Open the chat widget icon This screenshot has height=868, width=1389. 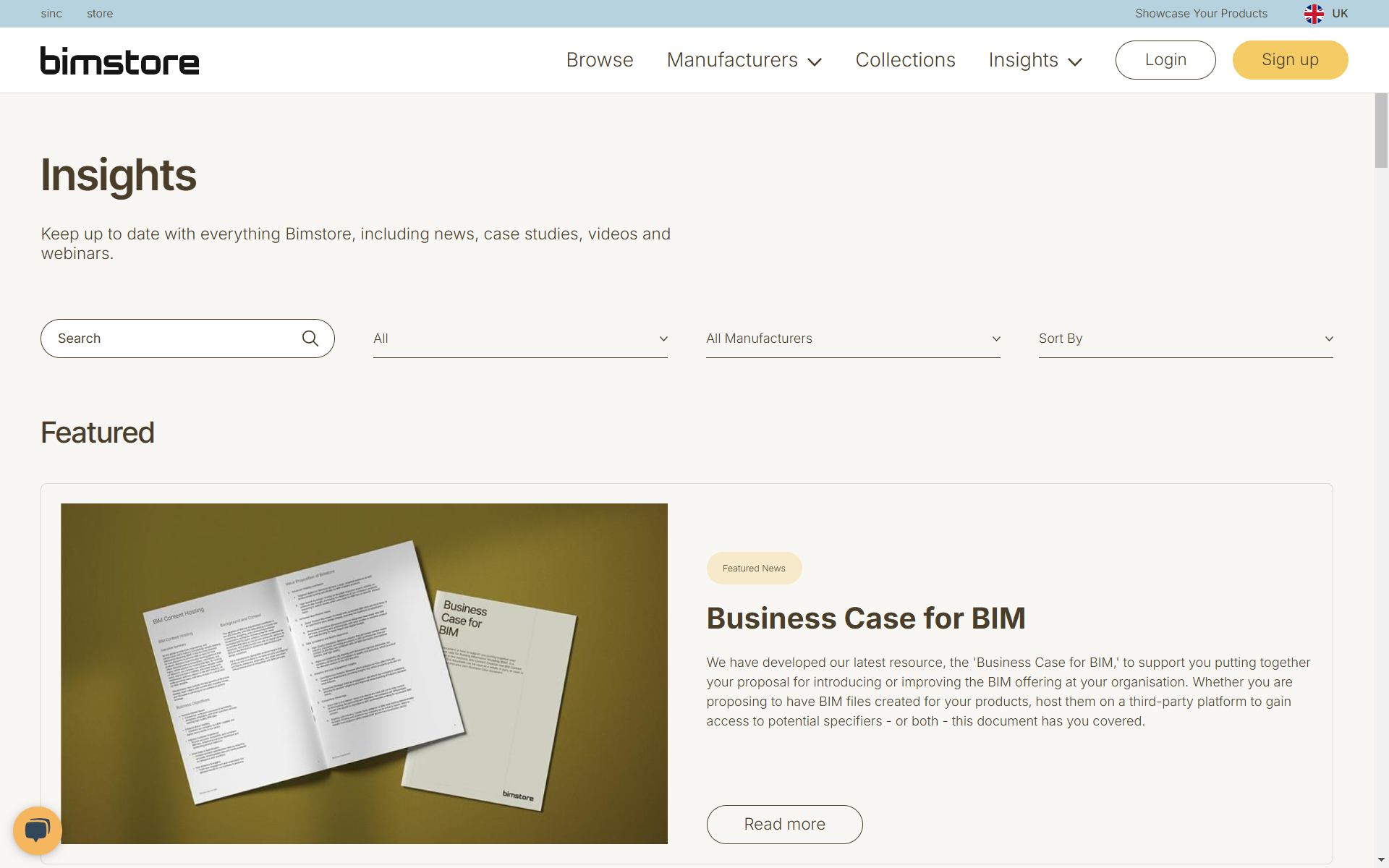[x=38, y=830]
